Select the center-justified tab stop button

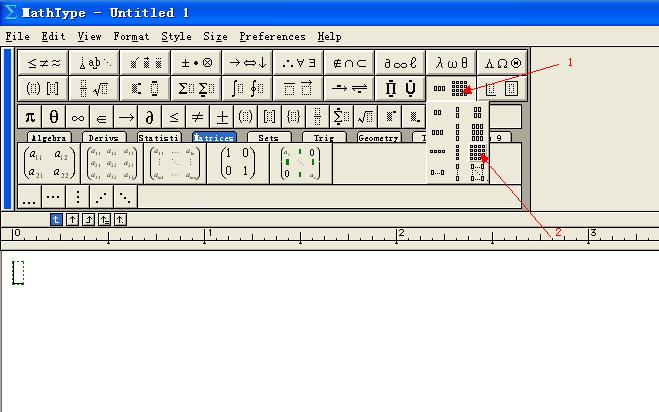click(x=72, y=219)
